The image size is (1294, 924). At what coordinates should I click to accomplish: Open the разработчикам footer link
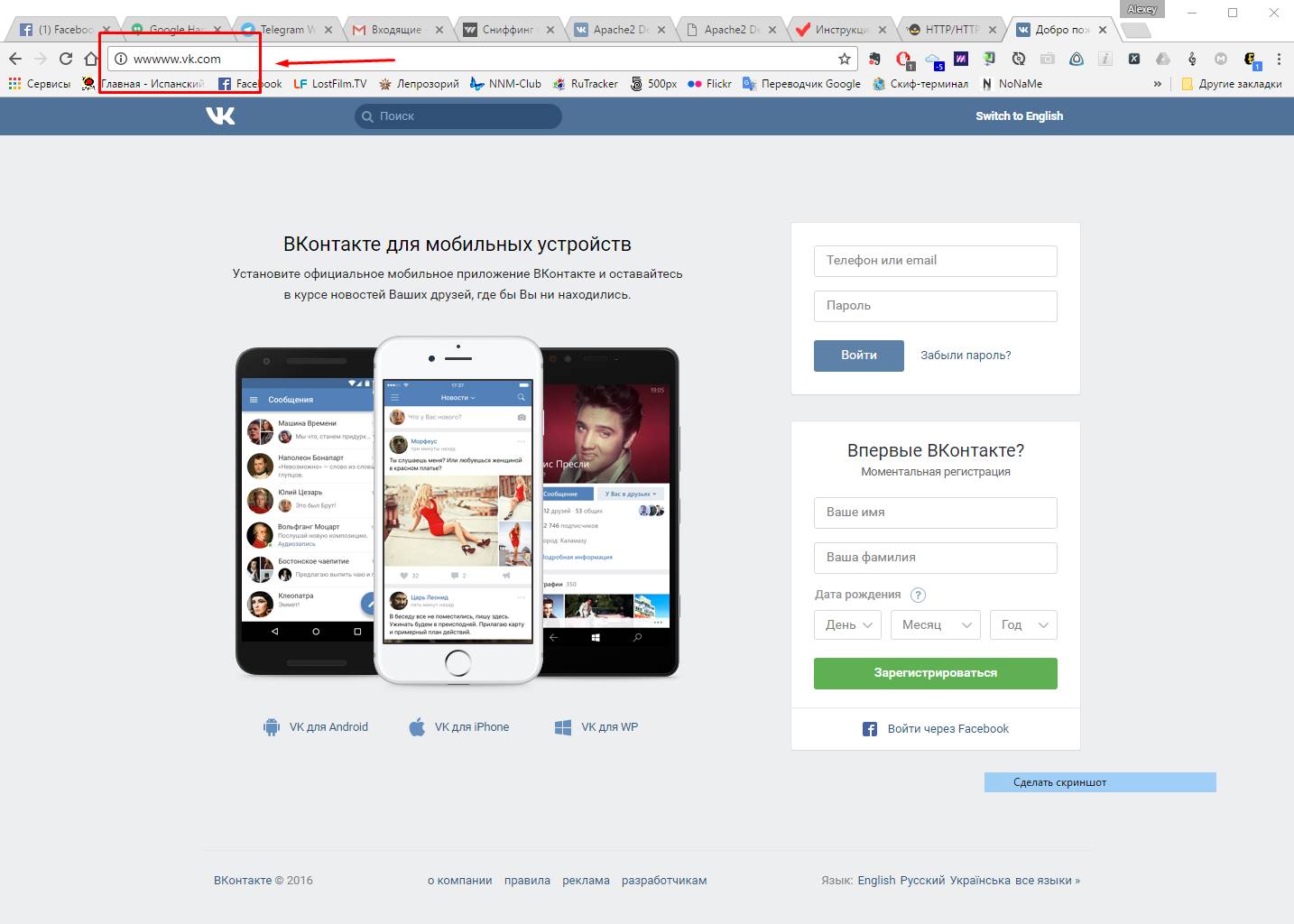(664, 881)
